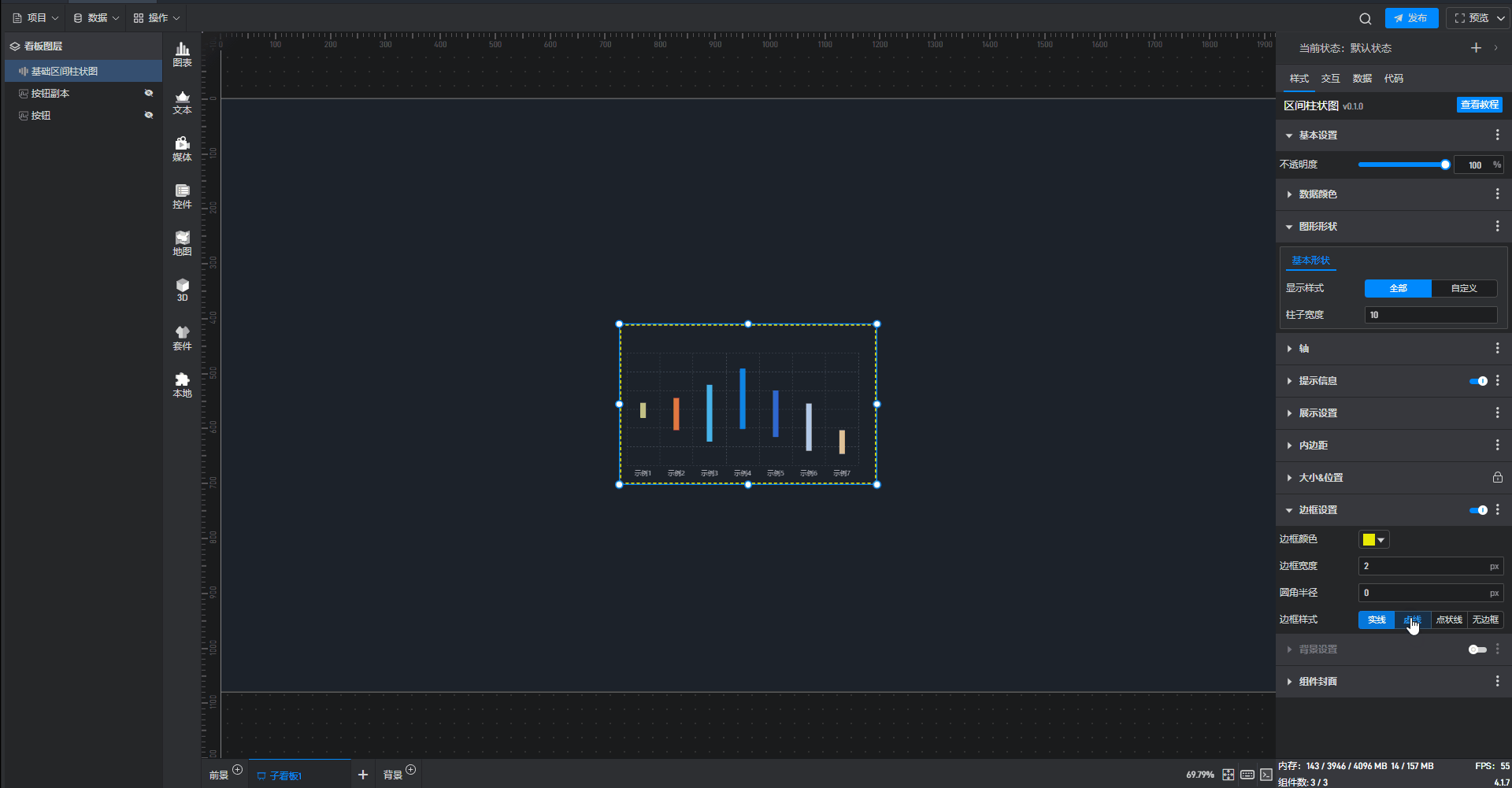Viewport: 1512px width, 788px height.
Task: Open the 图表 chart components panel
Action: (182, 54)
